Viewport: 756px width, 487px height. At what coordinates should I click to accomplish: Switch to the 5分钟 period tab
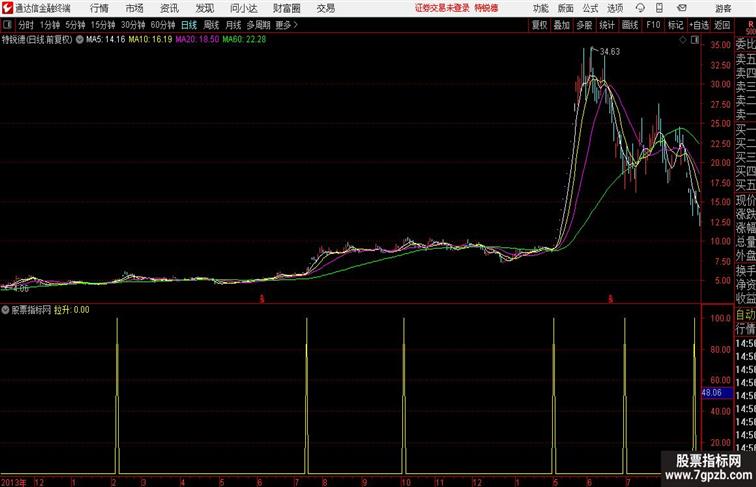tap(75, 25)
